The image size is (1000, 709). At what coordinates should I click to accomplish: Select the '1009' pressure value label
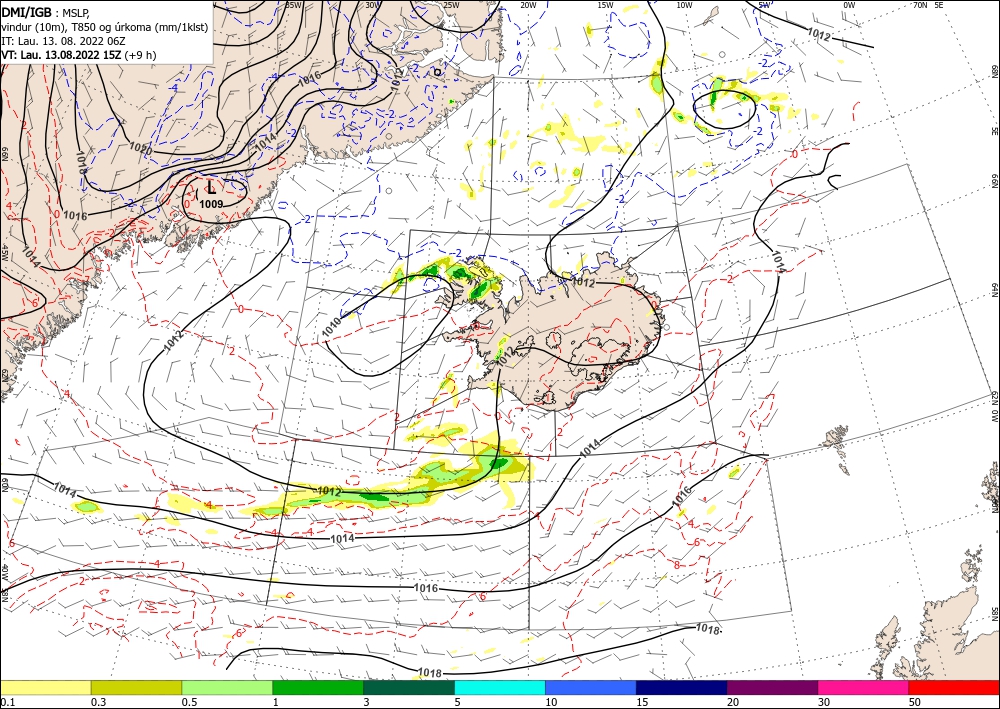click(211, 204)
